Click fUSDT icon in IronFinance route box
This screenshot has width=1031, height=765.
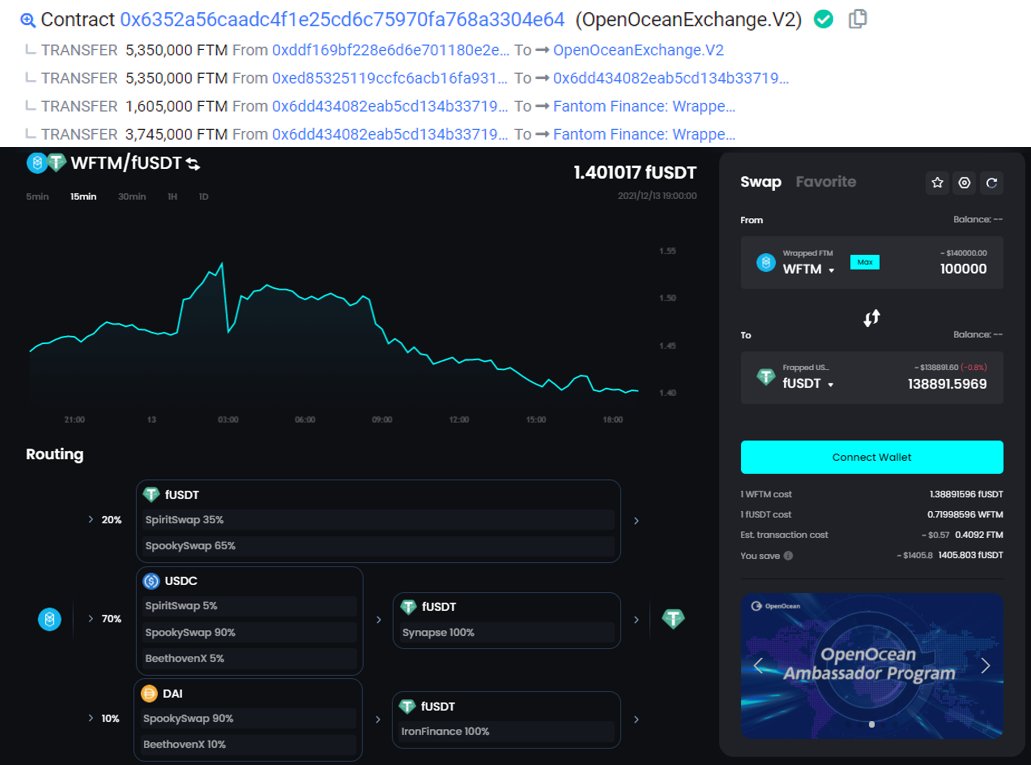click(408, 706)
